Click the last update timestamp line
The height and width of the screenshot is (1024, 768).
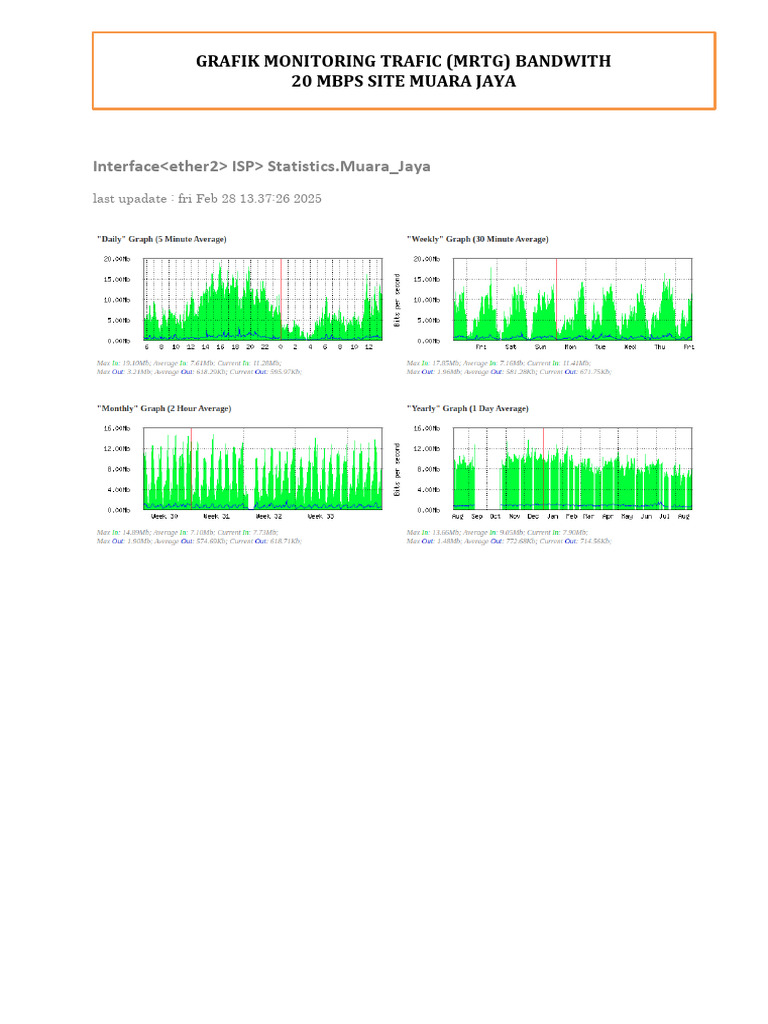click(x=207, y=199)
